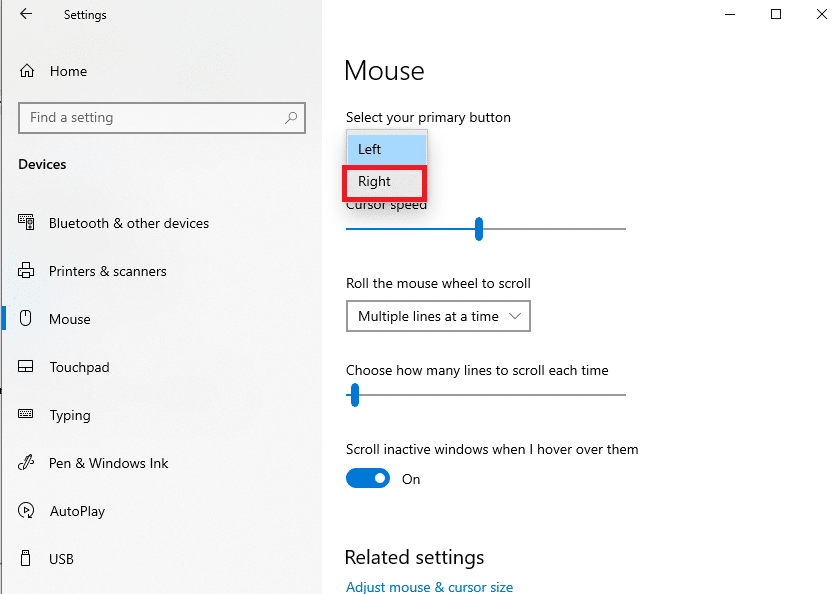Click the Bluetooth & other devices icon

[27, 223]
